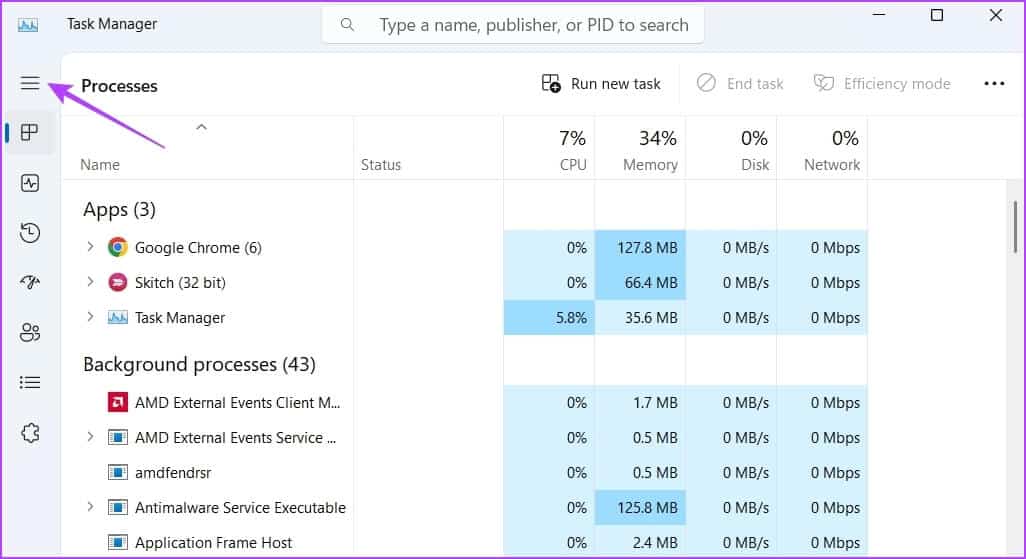The width and height of the screenshot is (1026, 559).
Task: Expand the Task Manager process group
Action: point(90,317)
